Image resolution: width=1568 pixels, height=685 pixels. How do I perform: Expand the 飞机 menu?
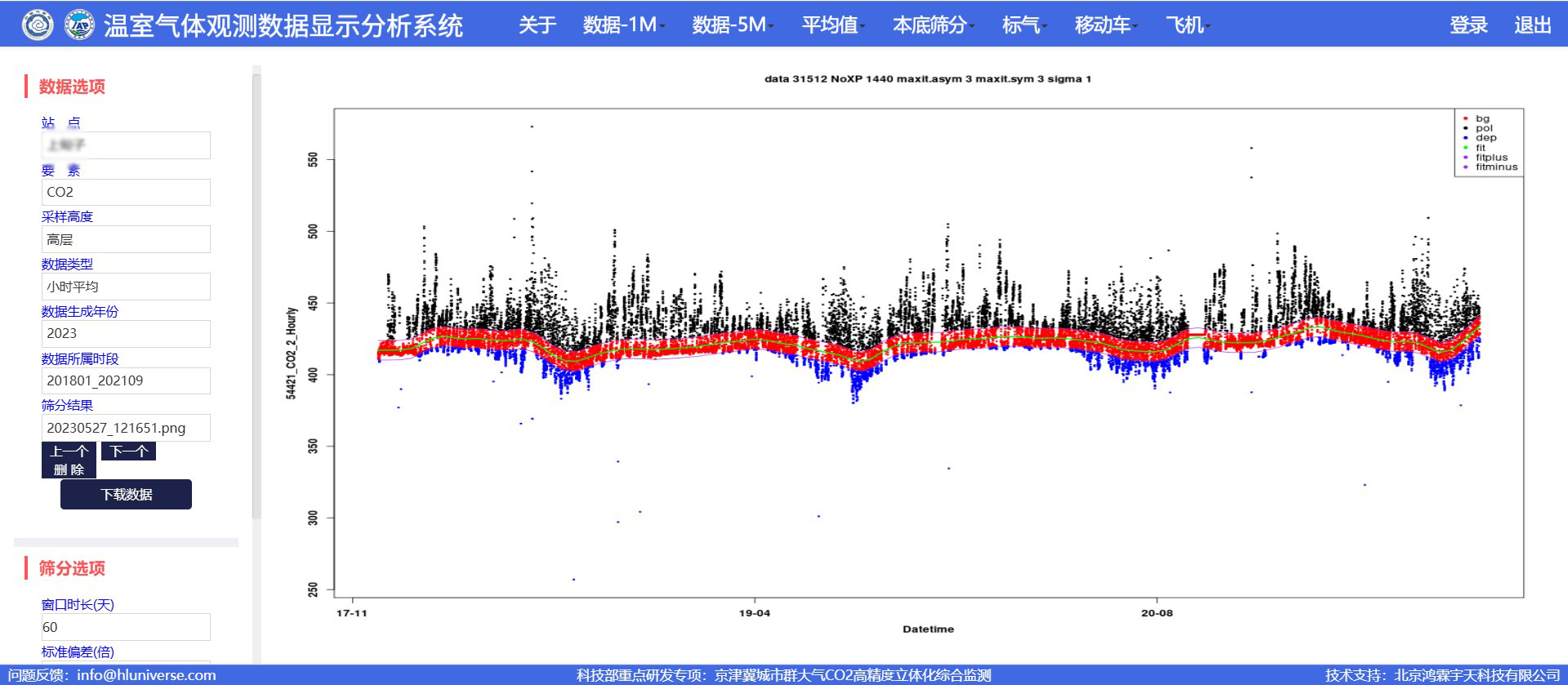[x=1187, y=25]
